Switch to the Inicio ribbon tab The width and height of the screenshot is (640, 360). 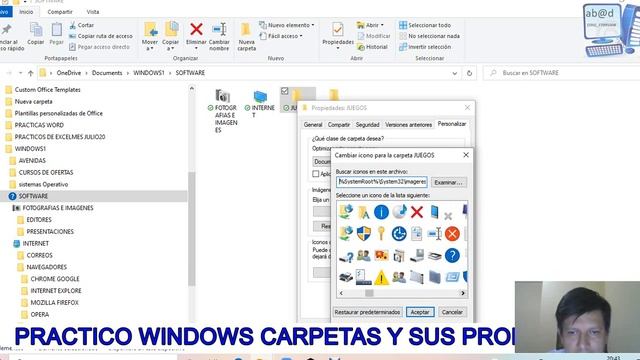pos(26,12)
